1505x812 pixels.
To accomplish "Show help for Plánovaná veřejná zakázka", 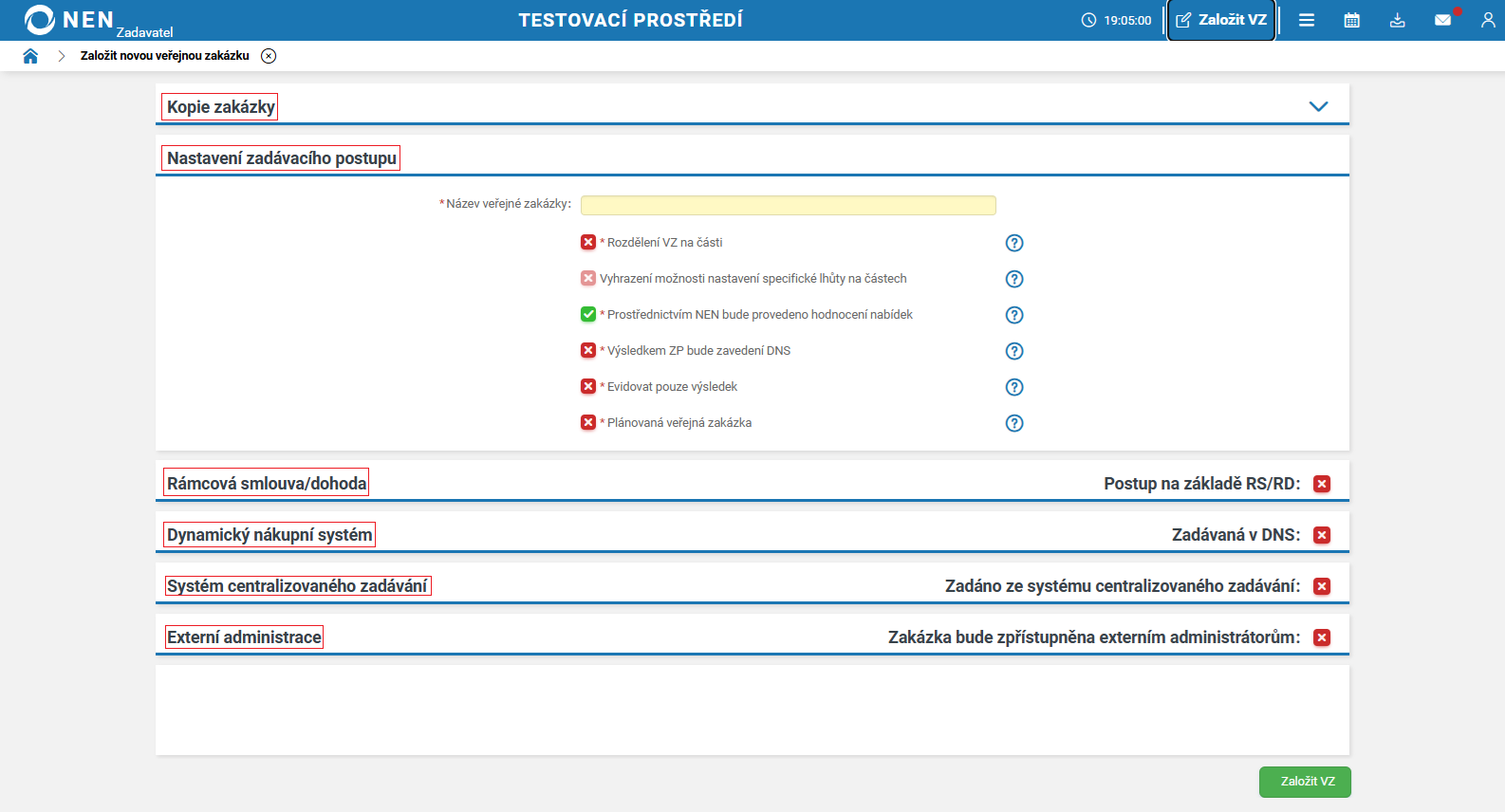I will [x=1014, y=423].
